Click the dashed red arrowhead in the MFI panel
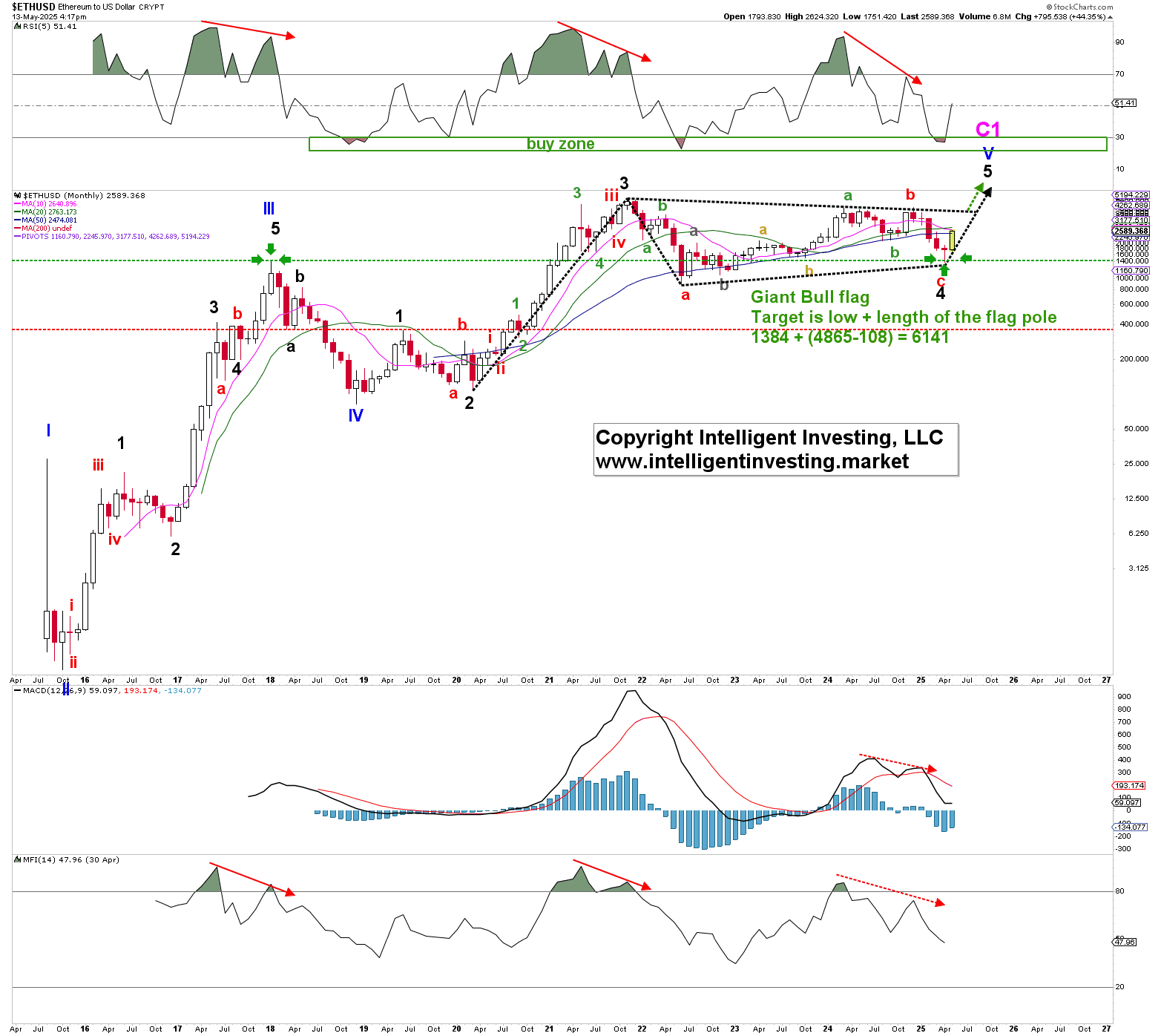Image resolution: width=1161 pixels, height=1036 pixels. pyautogui.click(x=940, y=902)
